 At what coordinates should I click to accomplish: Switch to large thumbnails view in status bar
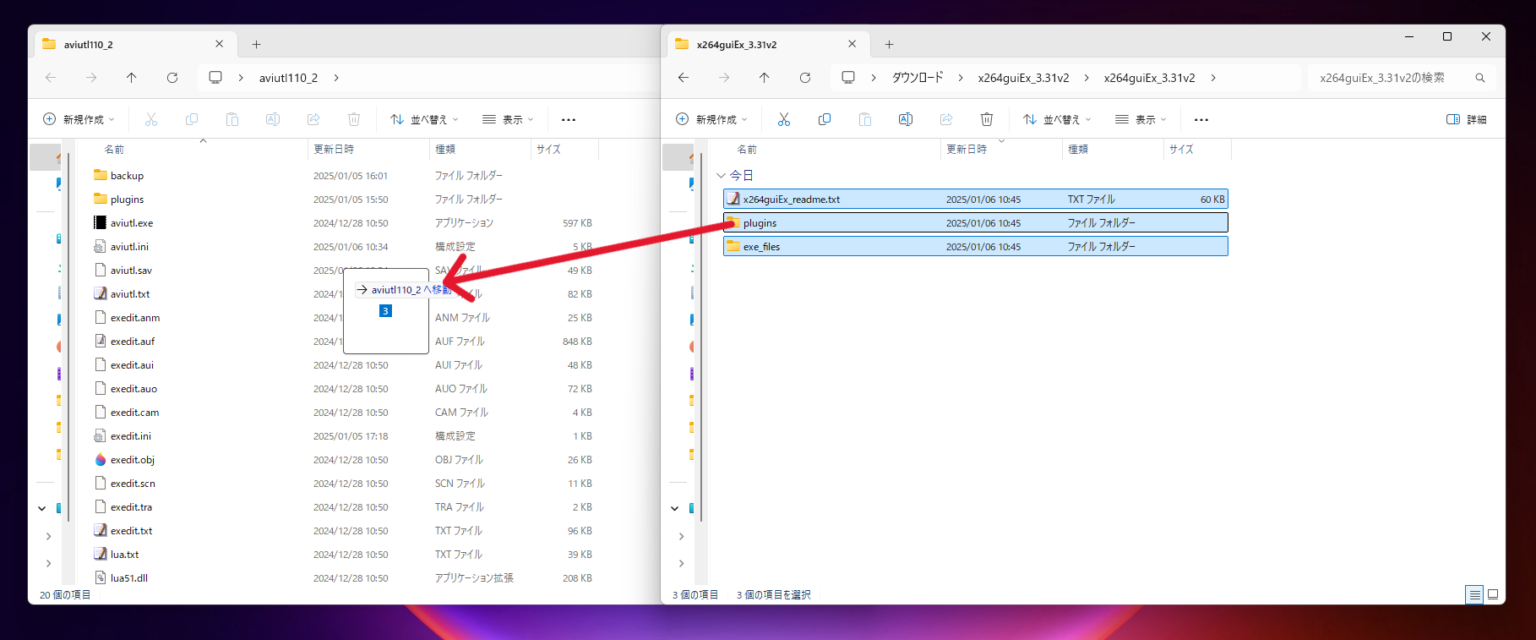(x=1492, y=594)
